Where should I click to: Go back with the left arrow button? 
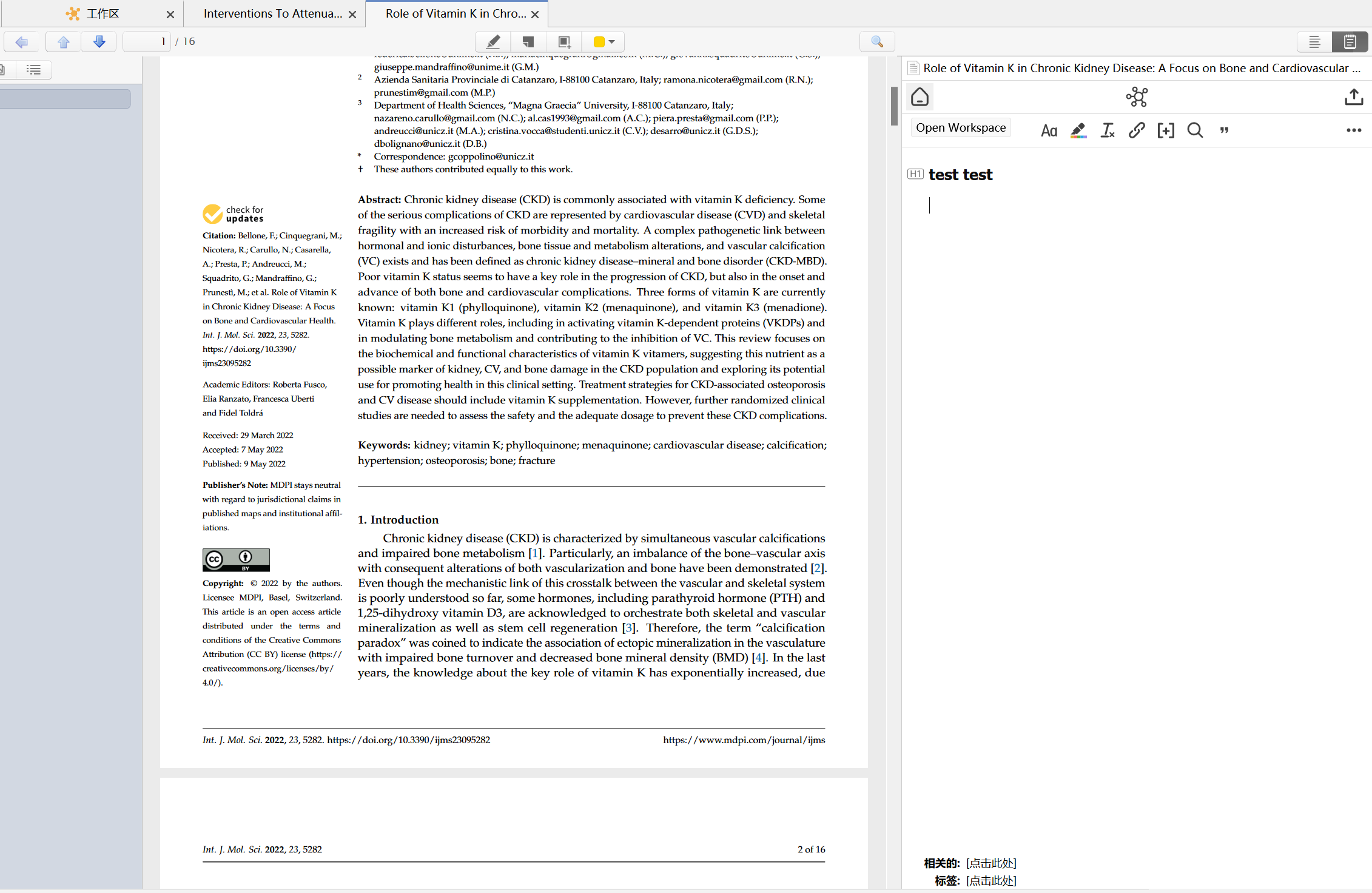pos(22,42)
